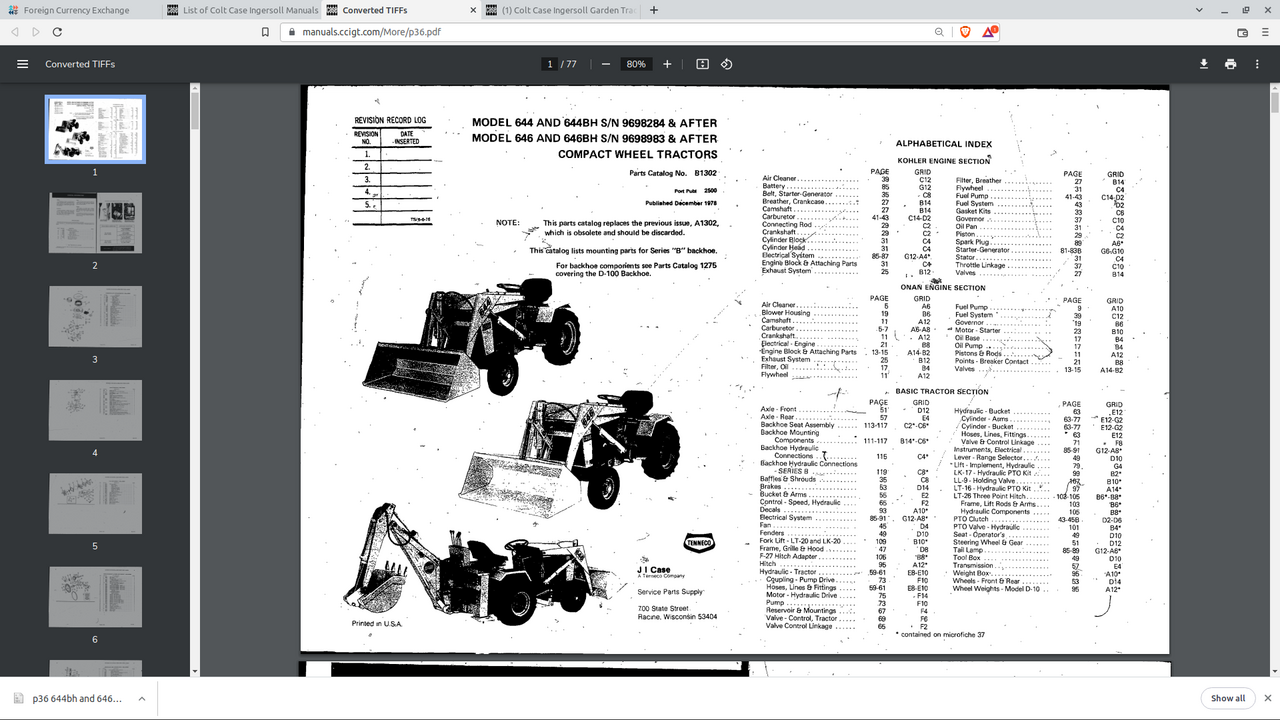Print the PDF document

tap(1230, 64)
